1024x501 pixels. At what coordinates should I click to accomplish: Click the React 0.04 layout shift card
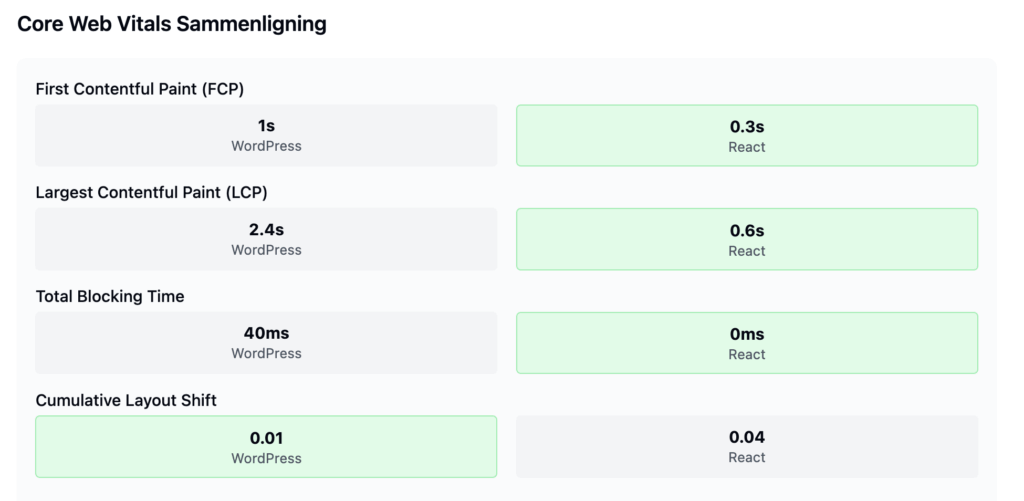[747, 447]
